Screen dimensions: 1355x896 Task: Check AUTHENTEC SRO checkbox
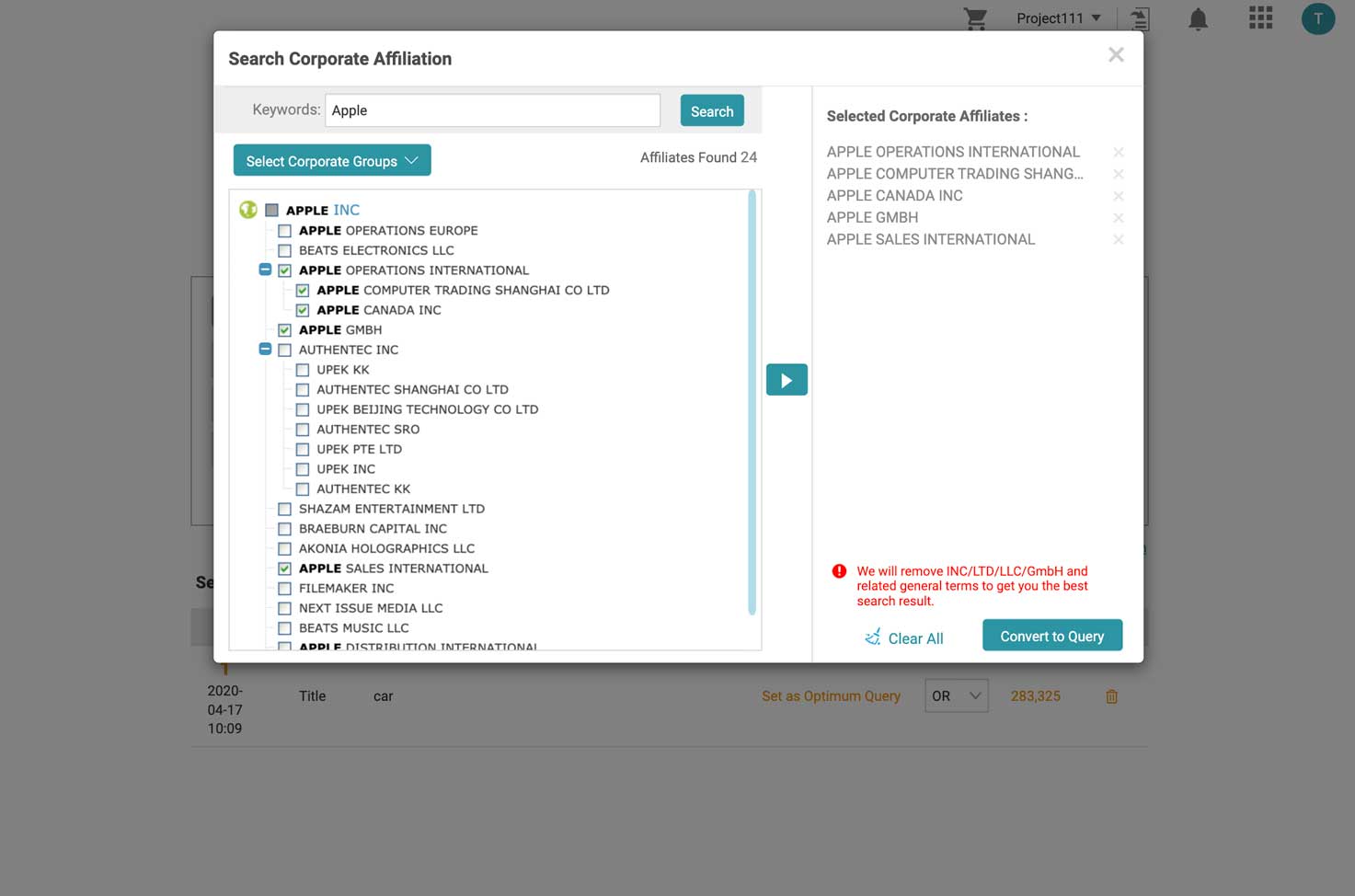coord(302,430)
